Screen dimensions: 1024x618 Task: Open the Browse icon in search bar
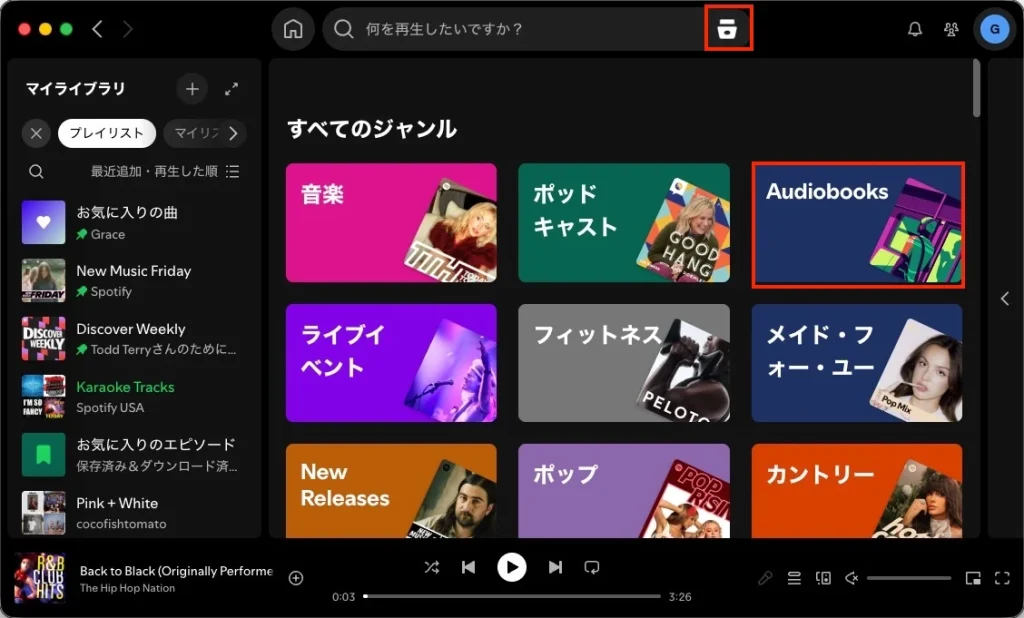(x=727, y=29)
